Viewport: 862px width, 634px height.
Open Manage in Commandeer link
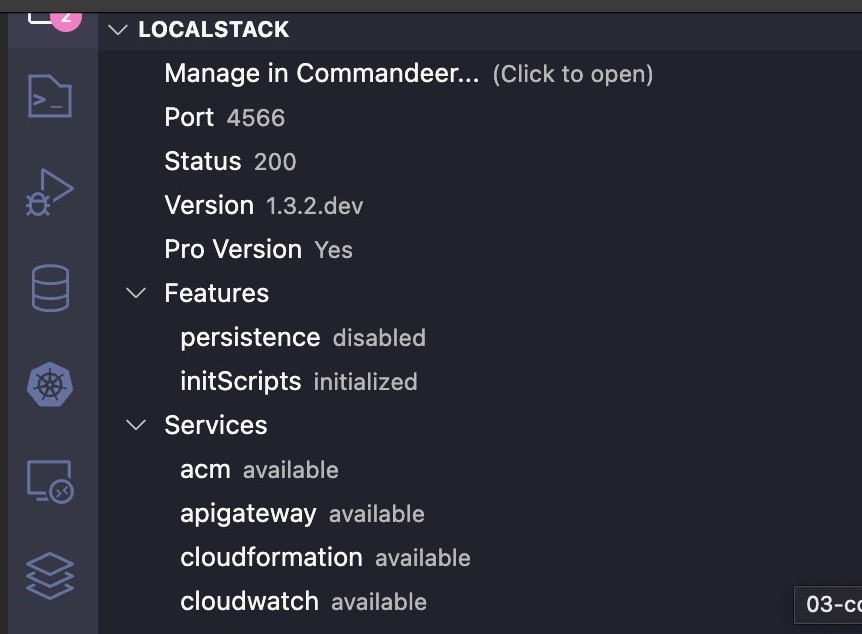[x=322, y=74]
